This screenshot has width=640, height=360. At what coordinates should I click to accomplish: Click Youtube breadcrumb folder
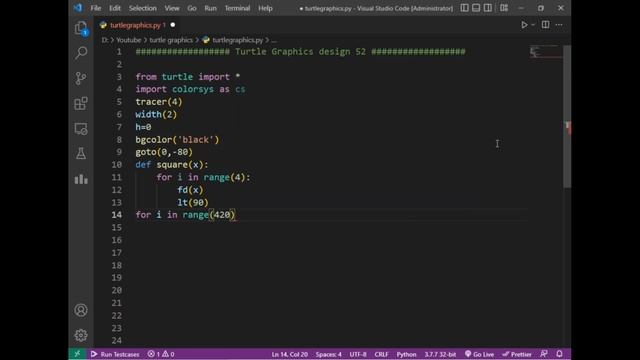click(129, 40)
